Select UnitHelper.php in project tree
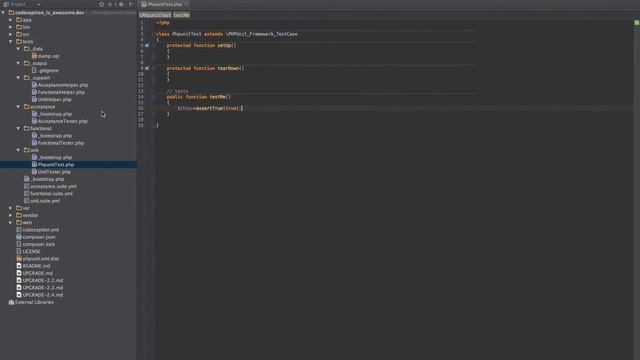 click(54, 99)
